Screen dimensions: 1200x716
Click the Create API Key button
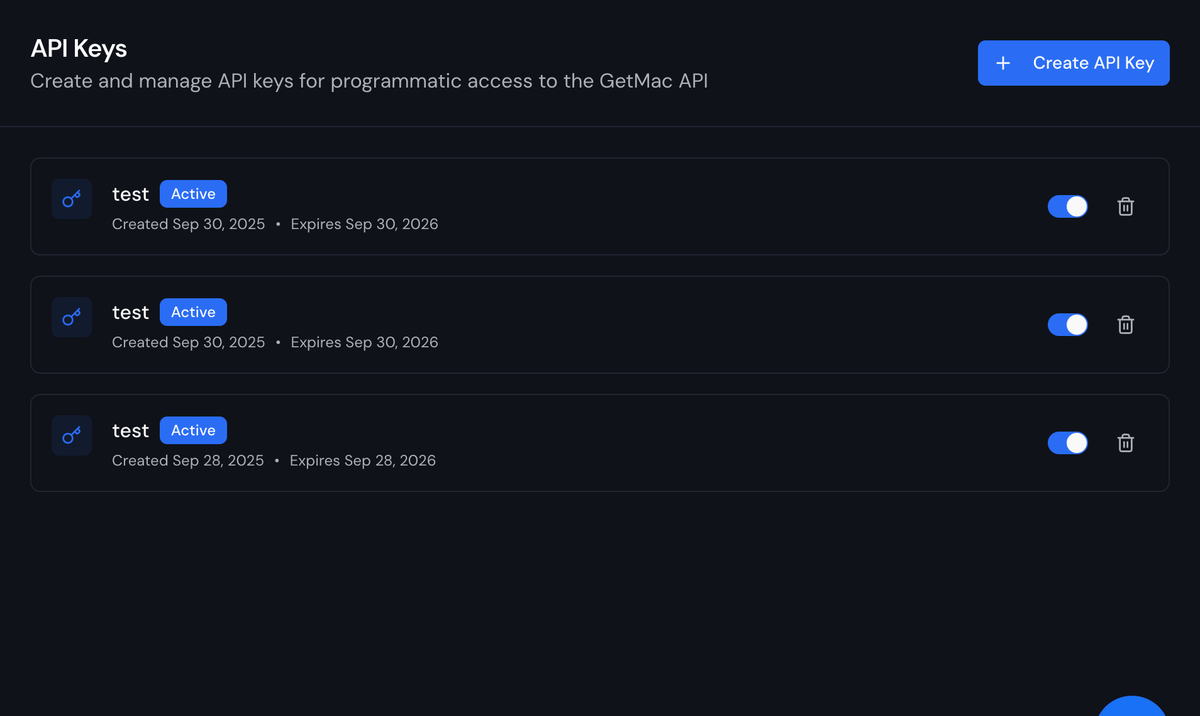1073,62
